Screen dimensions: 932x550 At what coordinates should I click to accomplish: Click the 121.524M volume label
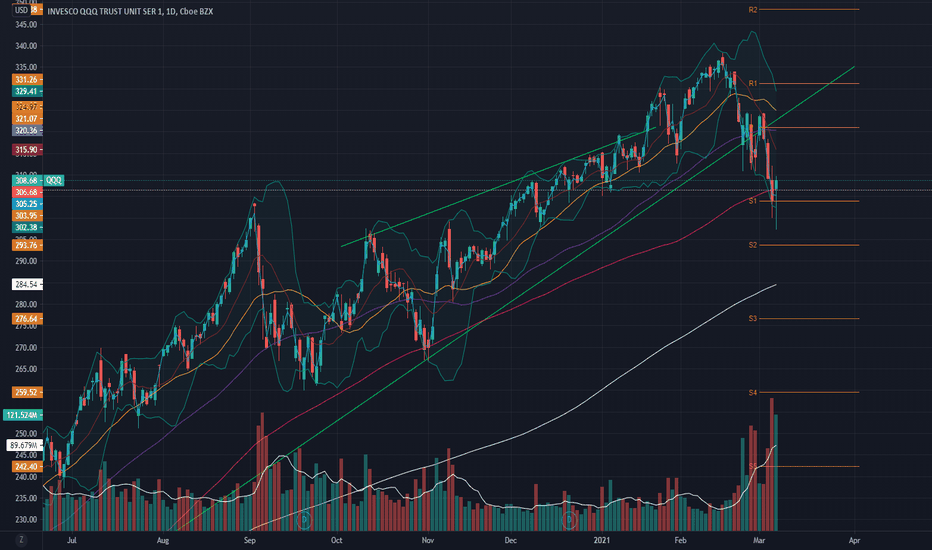23,415
